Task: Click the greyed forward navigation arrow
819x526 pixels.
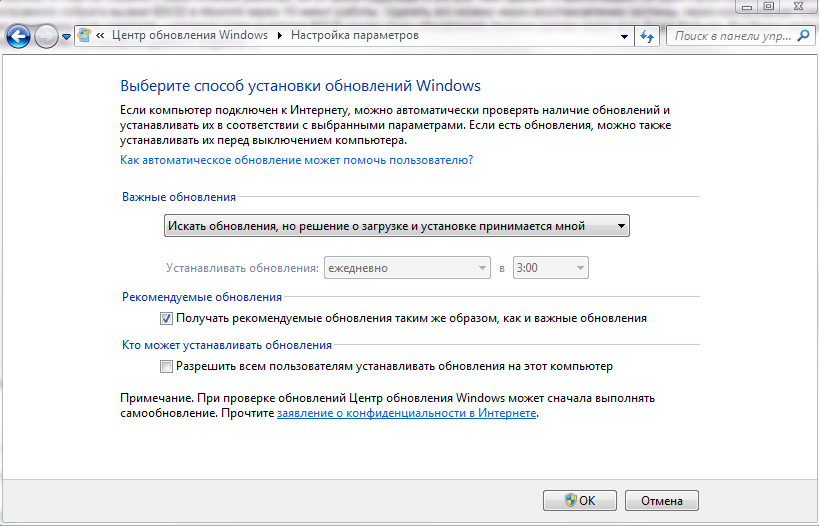Action: [x=46, y=37]
